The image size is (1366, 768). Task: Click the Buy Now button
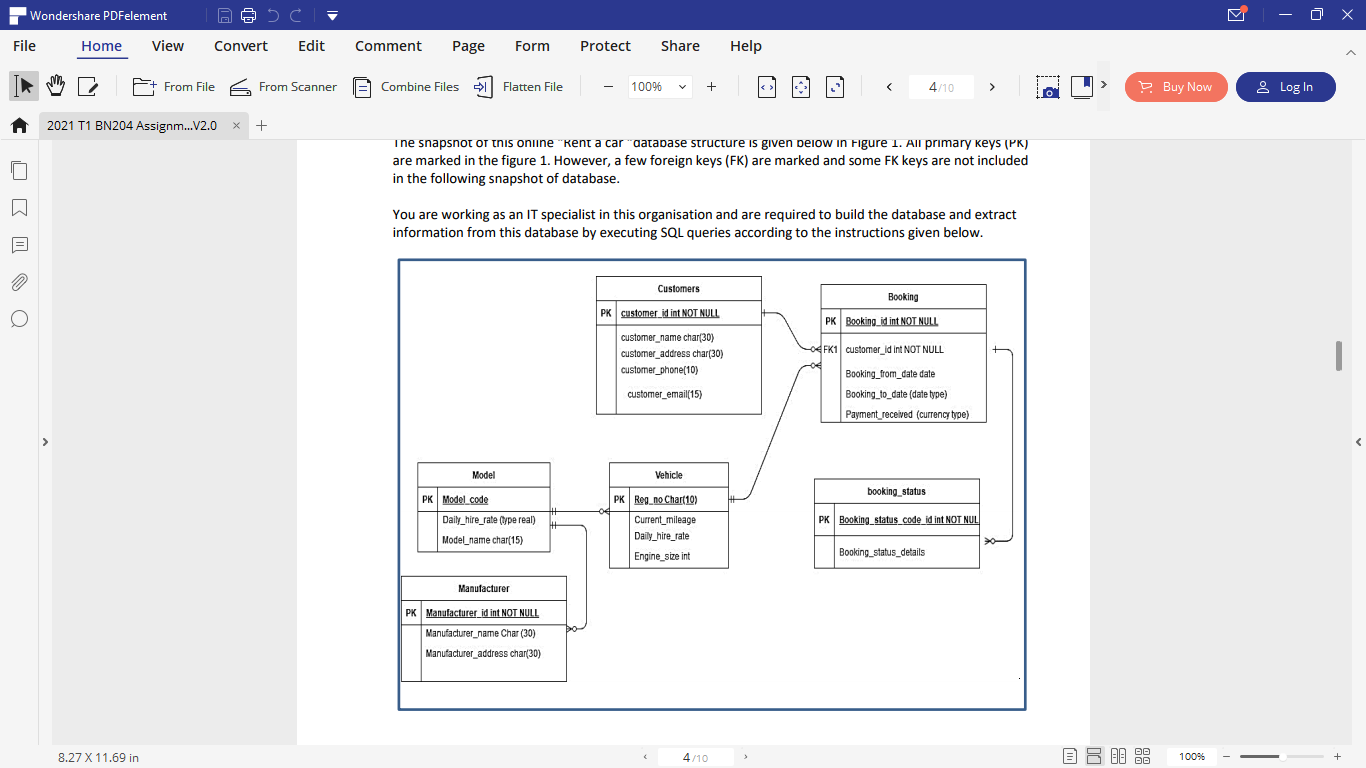1176,87
